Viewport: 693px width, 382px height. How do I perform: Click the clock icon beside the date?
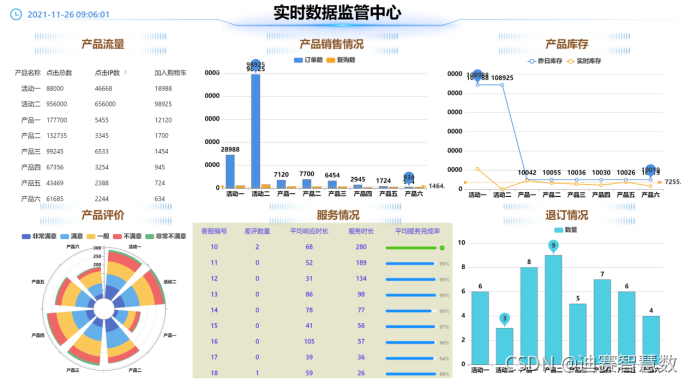coord(16,15)
